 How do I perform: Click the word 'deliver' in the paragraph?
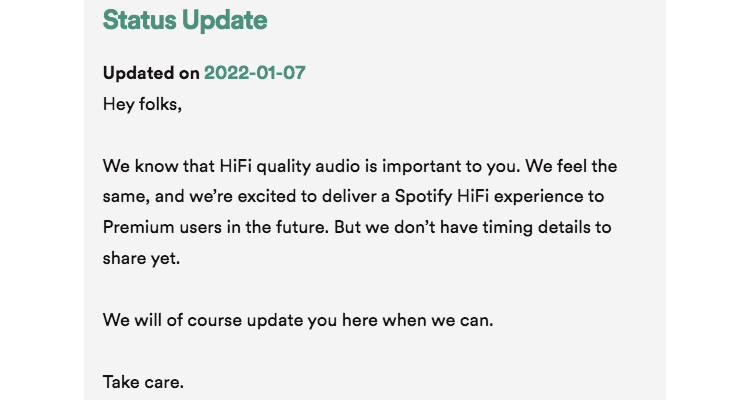349,197
